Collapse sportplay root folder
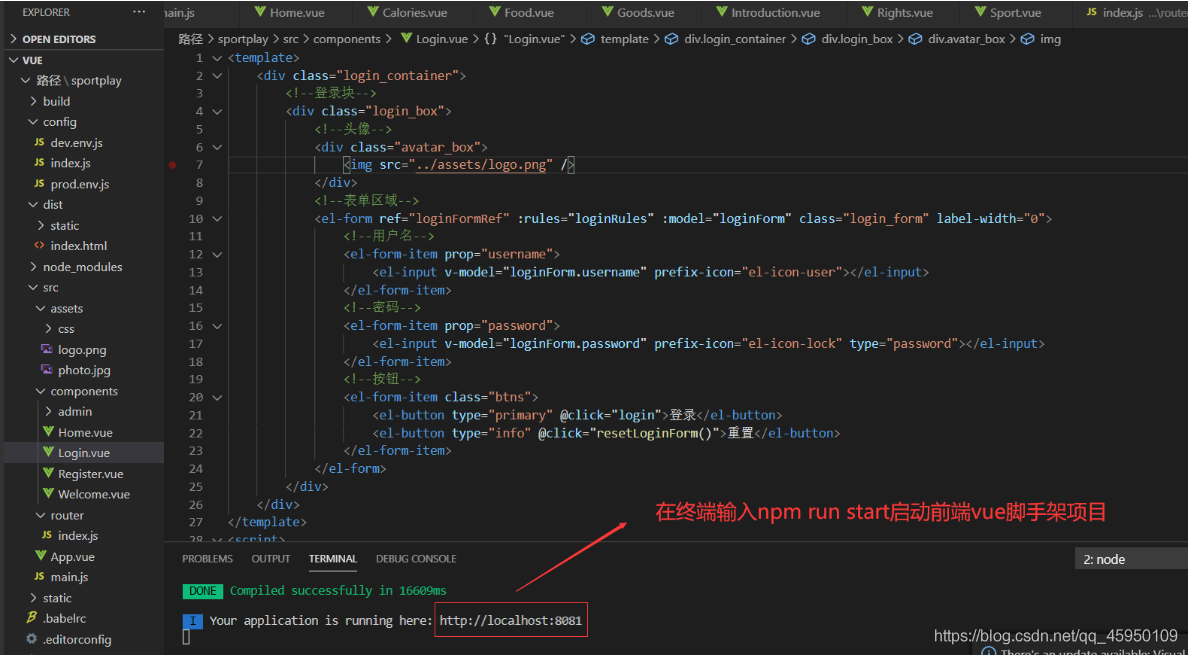Image resolution: width=1188 pixels, height=655 pixels. click(x=26, y=80)
